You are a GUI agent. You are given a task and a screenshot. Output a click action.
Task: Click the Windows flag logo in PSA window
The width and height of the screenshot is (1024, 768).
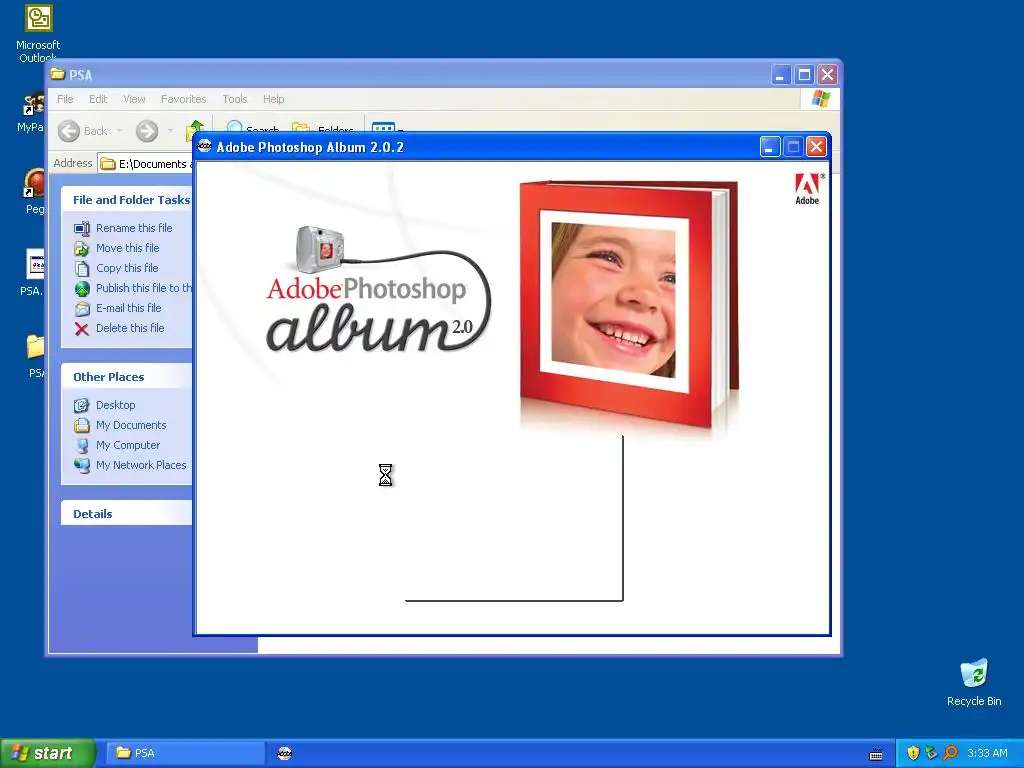point(821,99)
